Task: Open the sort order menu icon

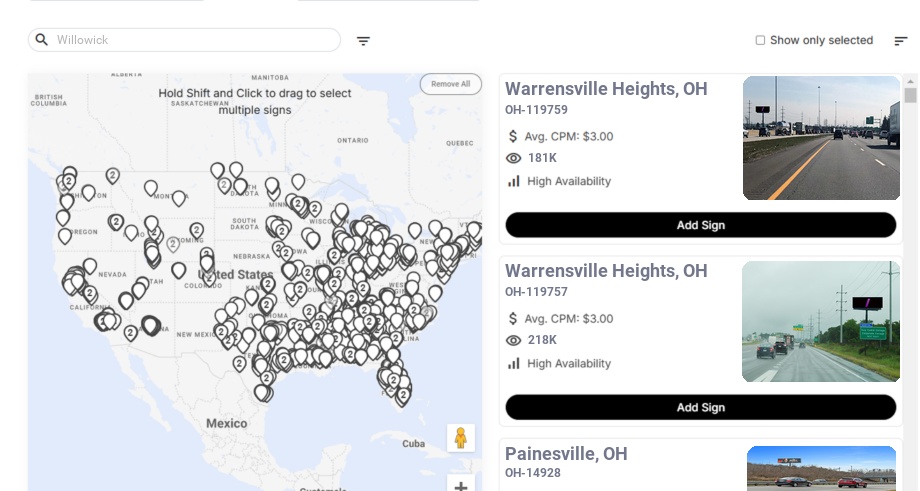Action: pyautogui.click(x=901, y=41)
